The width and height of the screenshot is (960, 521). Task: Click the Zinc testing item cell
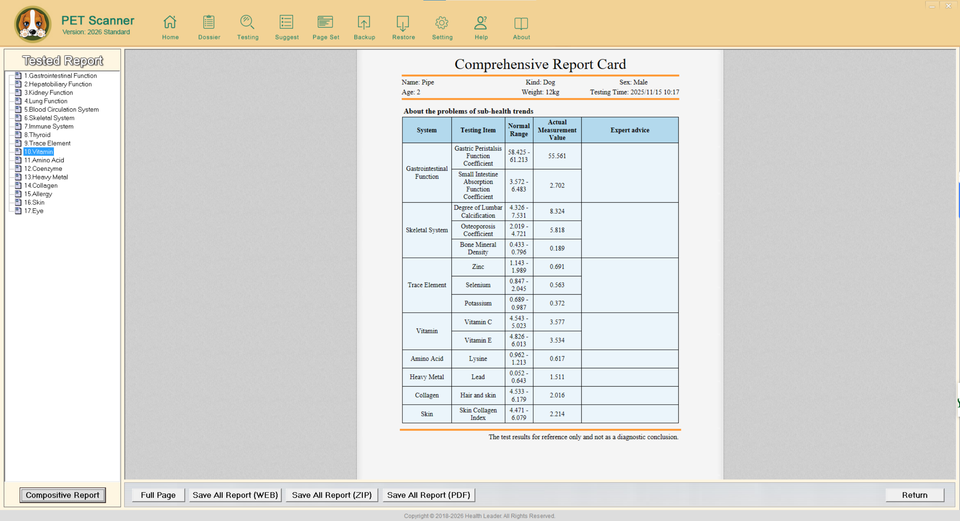[x=478, y=266]
